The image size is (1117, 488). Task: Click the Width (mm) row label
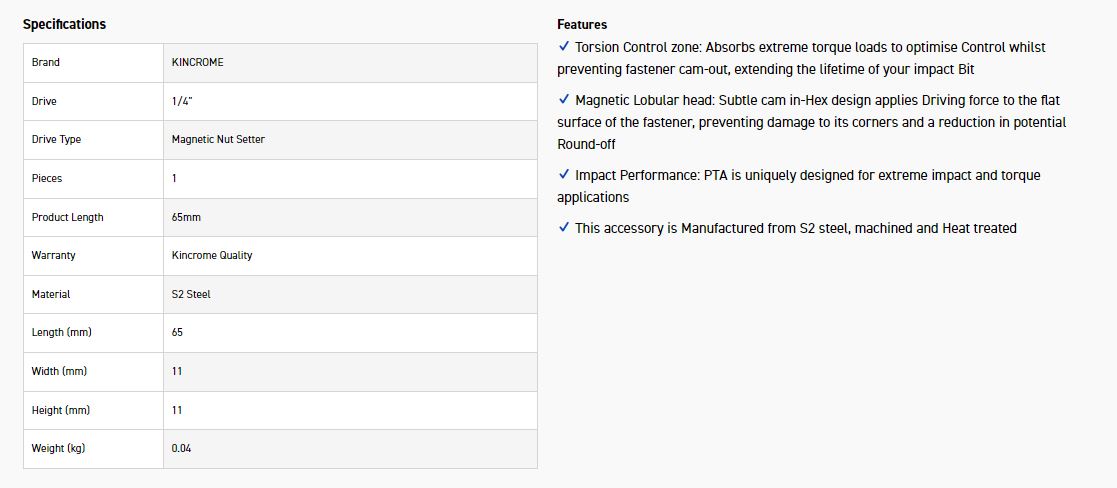[x=59, y=371]
